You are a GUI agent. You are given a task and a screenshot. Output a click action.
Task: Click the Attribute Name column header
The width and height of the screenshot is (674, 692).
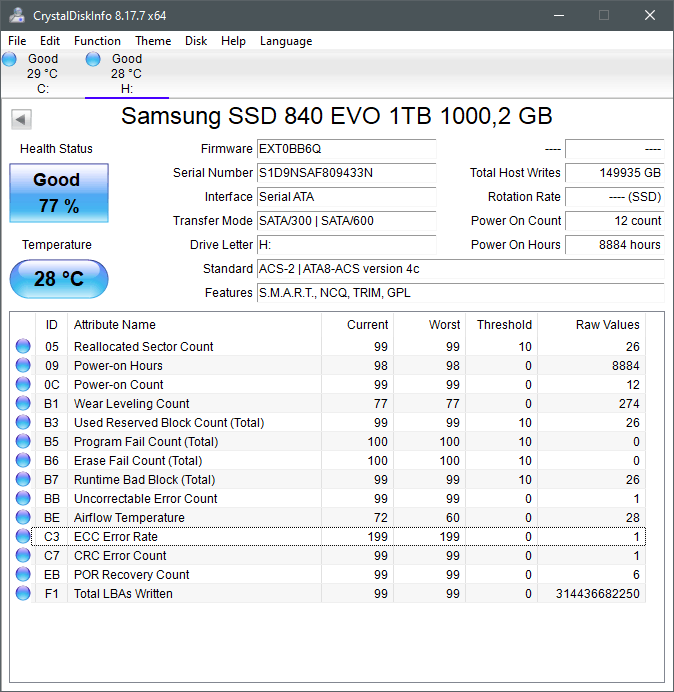[x=194, y=325]
